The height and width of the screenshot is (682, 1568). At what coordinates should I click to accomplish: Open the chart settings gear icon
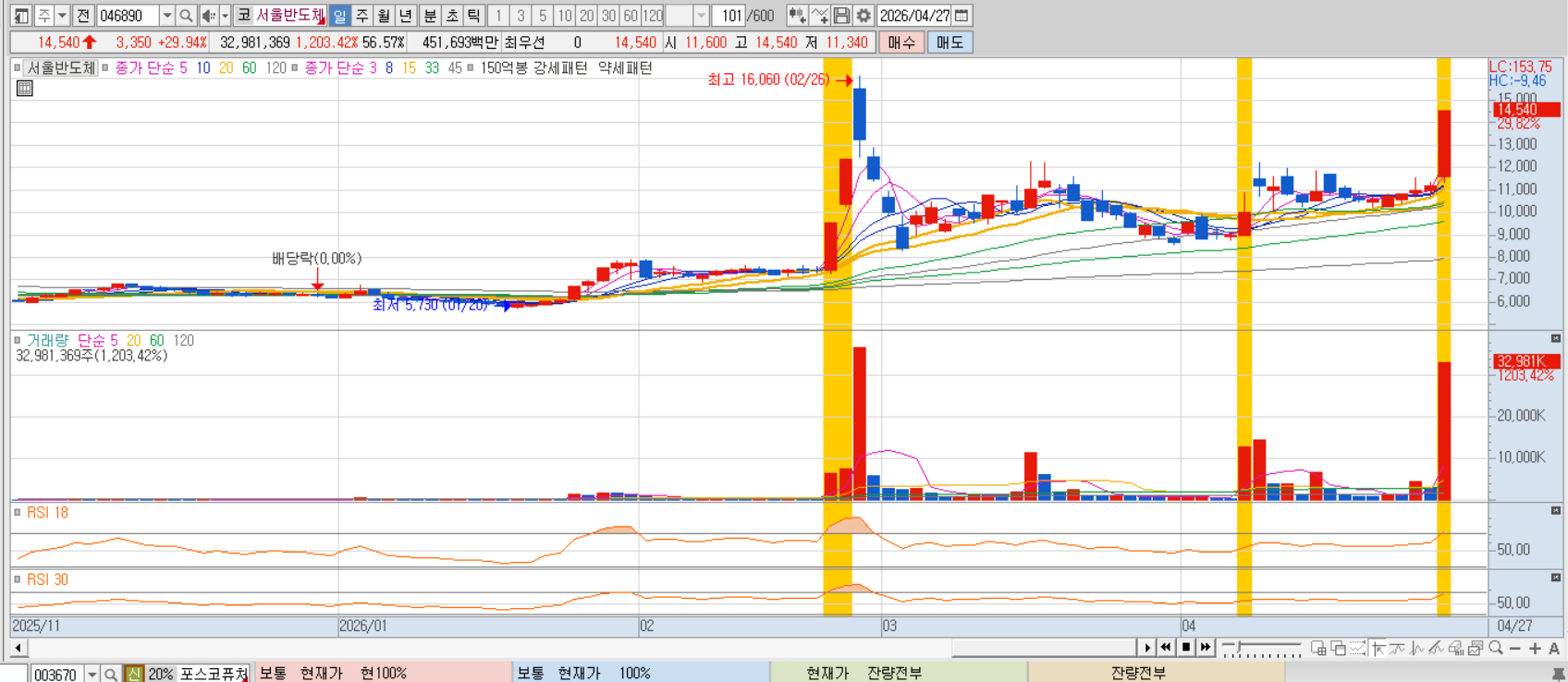(x=864, y=16)
